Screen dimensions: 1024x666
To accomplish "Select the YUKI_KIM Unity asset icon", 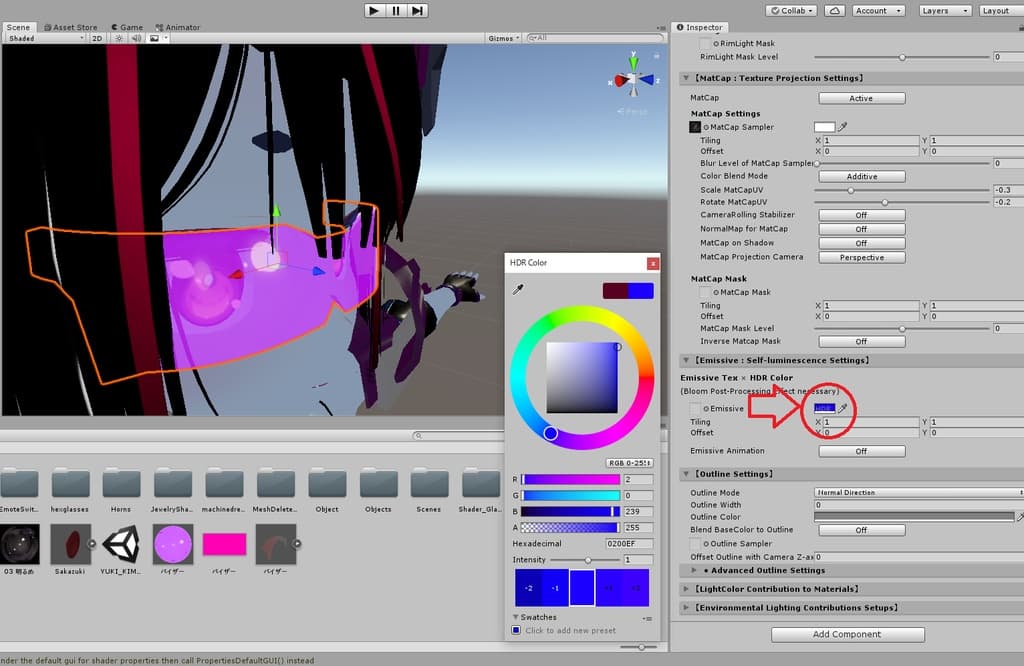I will coord(121,545).
